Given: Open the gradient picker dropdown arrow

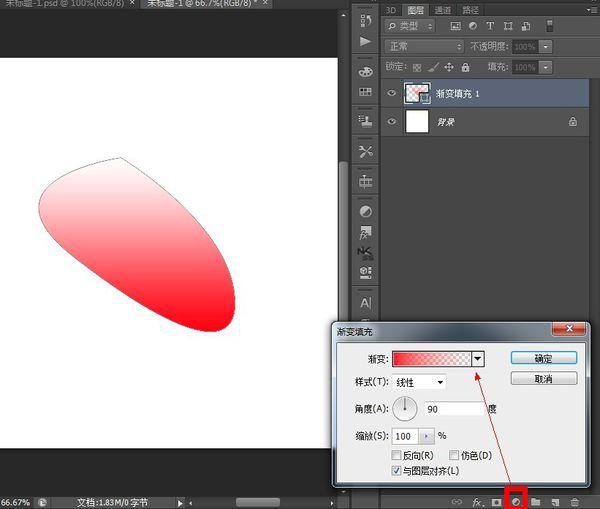Looking at the screenshot, I should coord(478,359).
